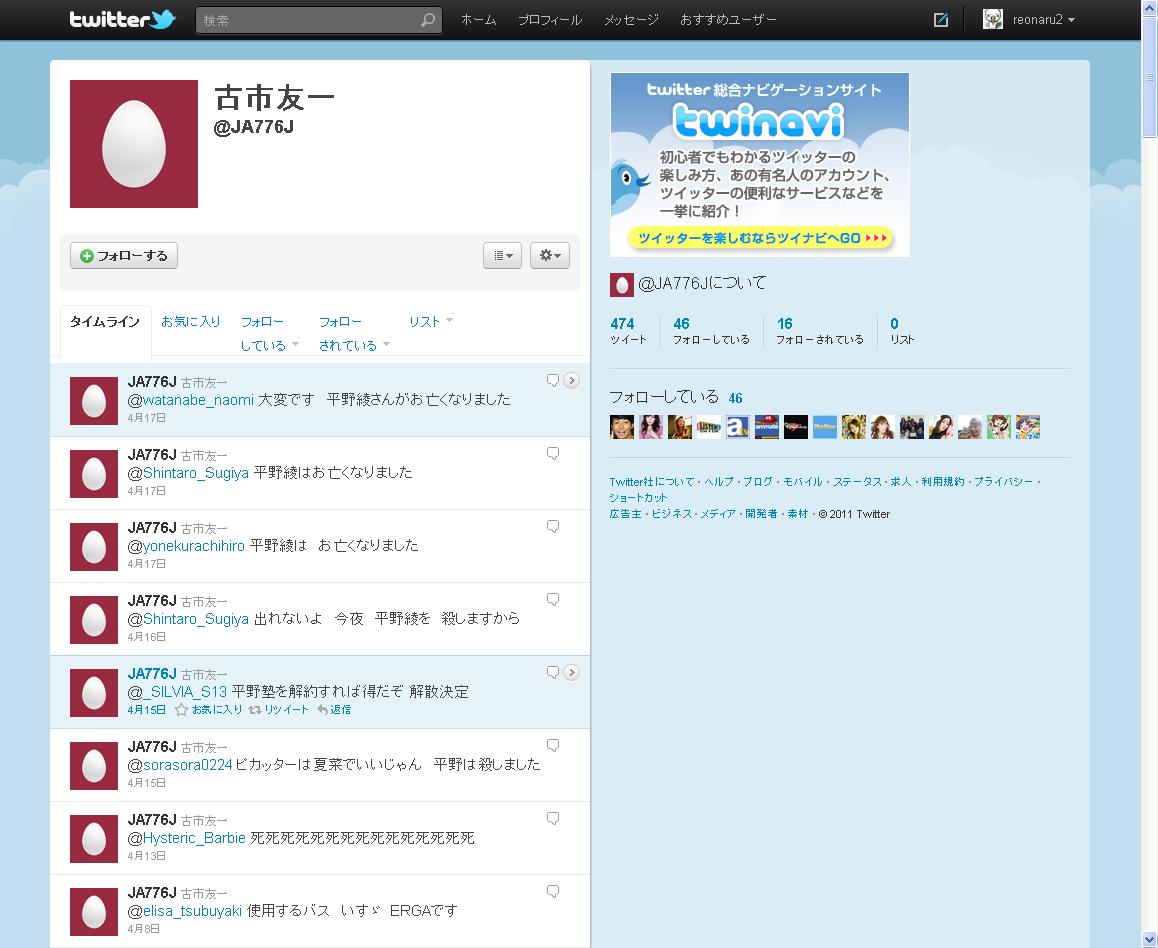
Task: Switch to お気に入り tab
Action: (191, 322)
